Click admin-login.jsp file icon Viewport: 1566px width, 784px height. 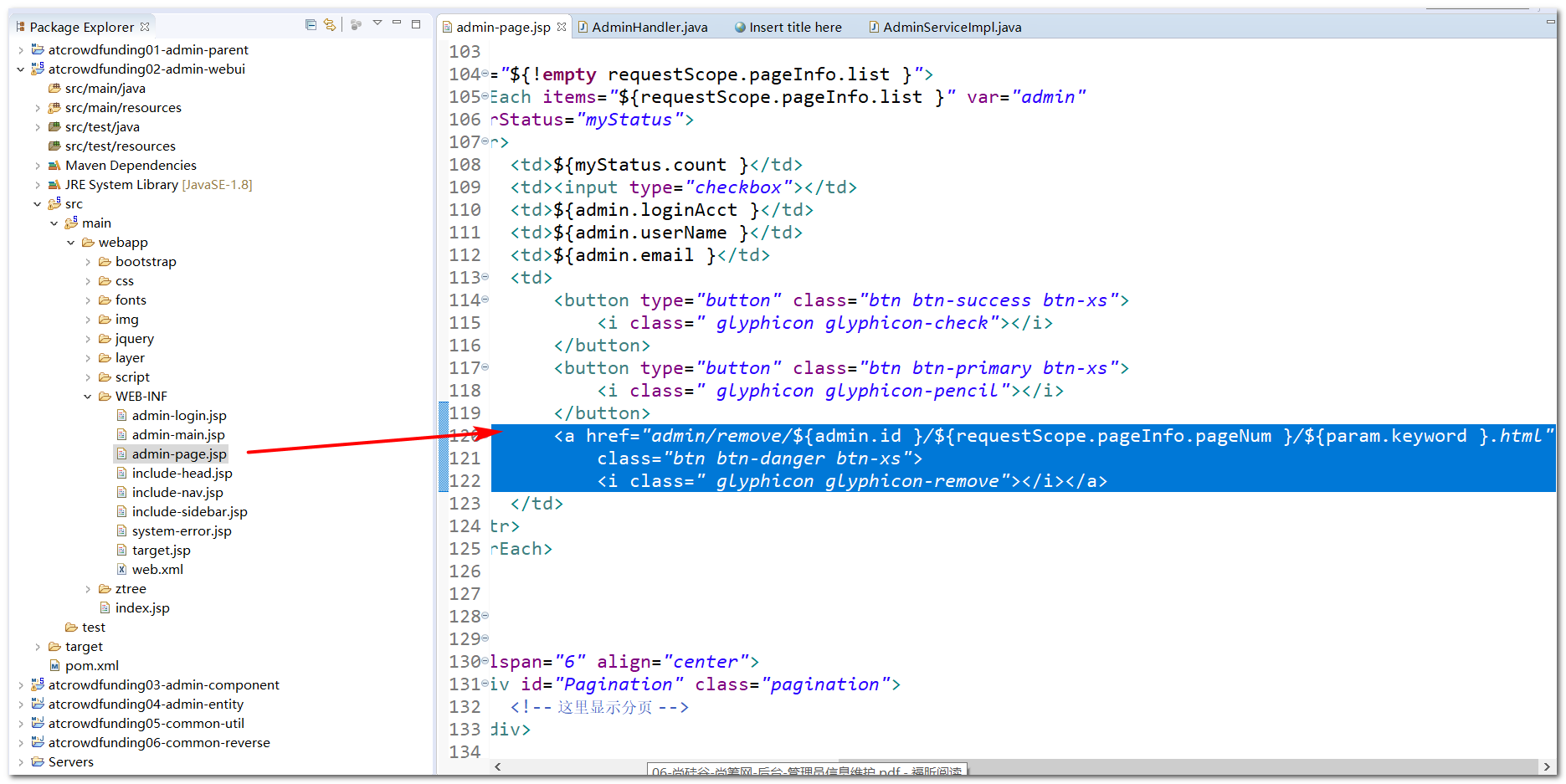coord(121,416)
